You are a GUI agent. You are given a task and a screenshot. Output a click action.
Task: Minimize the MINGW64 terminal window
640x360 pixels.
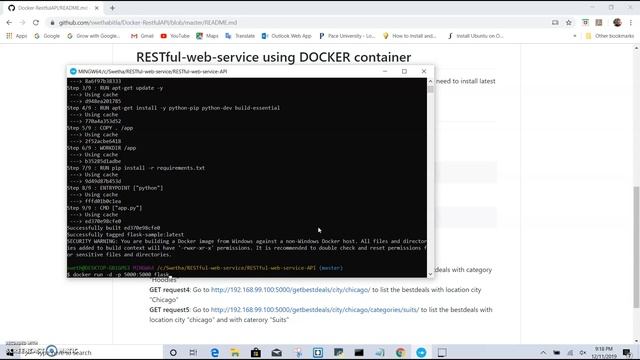point(385,71)
